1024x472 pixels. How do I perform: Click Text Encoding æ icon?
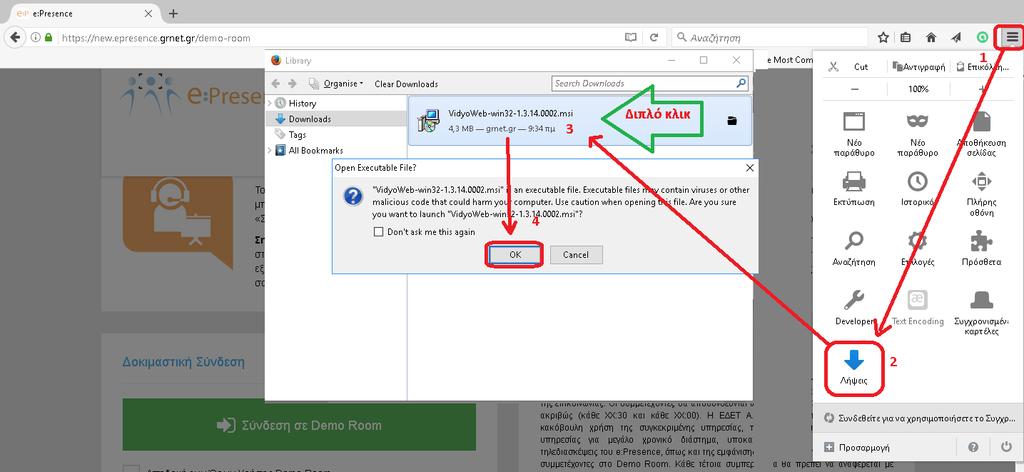point(918,300)
